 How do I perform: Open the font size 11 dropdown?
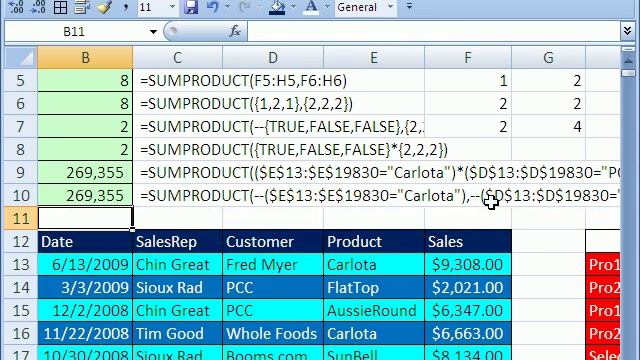pos(172,7)
